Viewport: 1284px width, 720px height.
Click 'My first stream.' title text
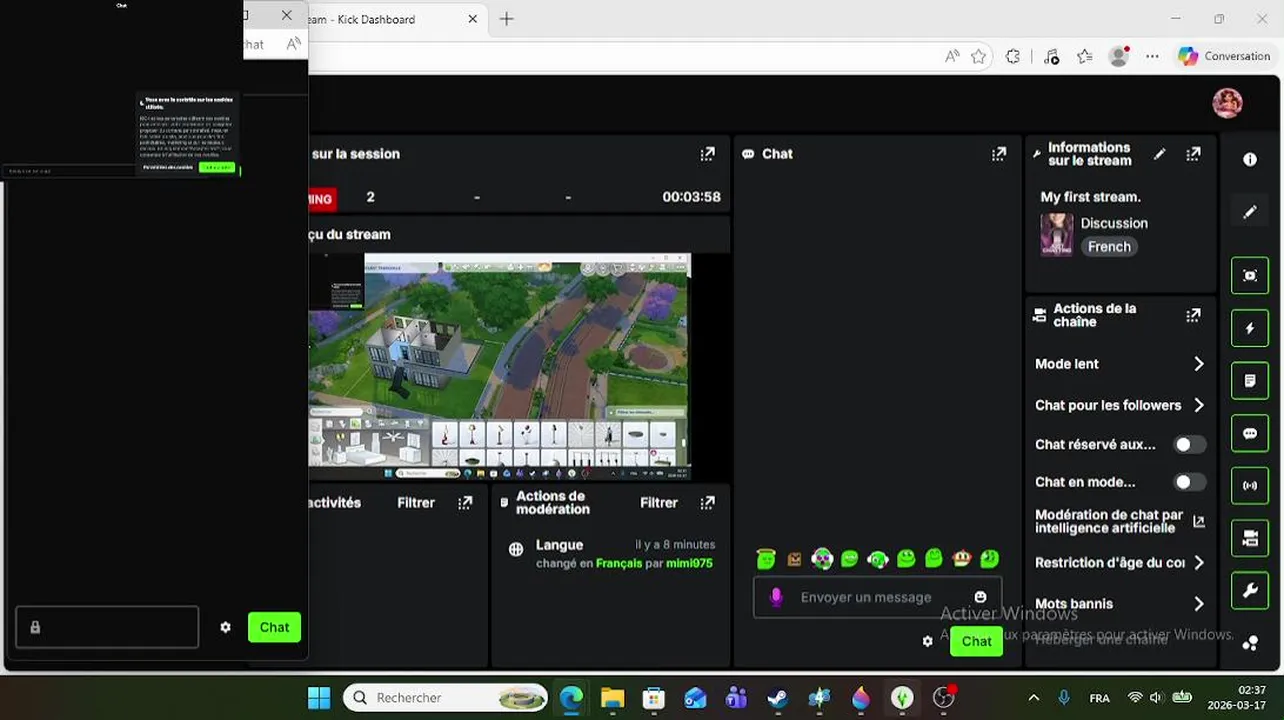pyautogui.click(x=1090, y=197)
